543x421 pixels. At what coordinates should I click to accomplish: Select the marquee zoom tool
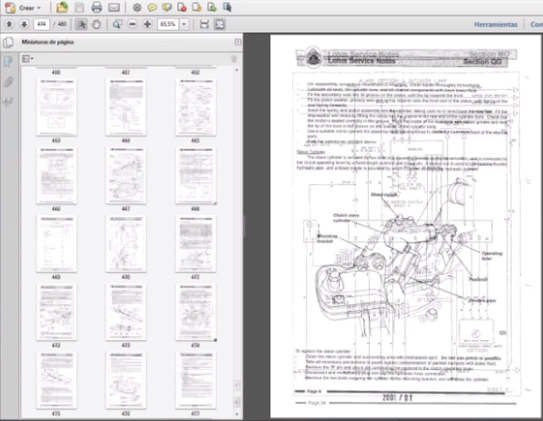pos(117,24)
